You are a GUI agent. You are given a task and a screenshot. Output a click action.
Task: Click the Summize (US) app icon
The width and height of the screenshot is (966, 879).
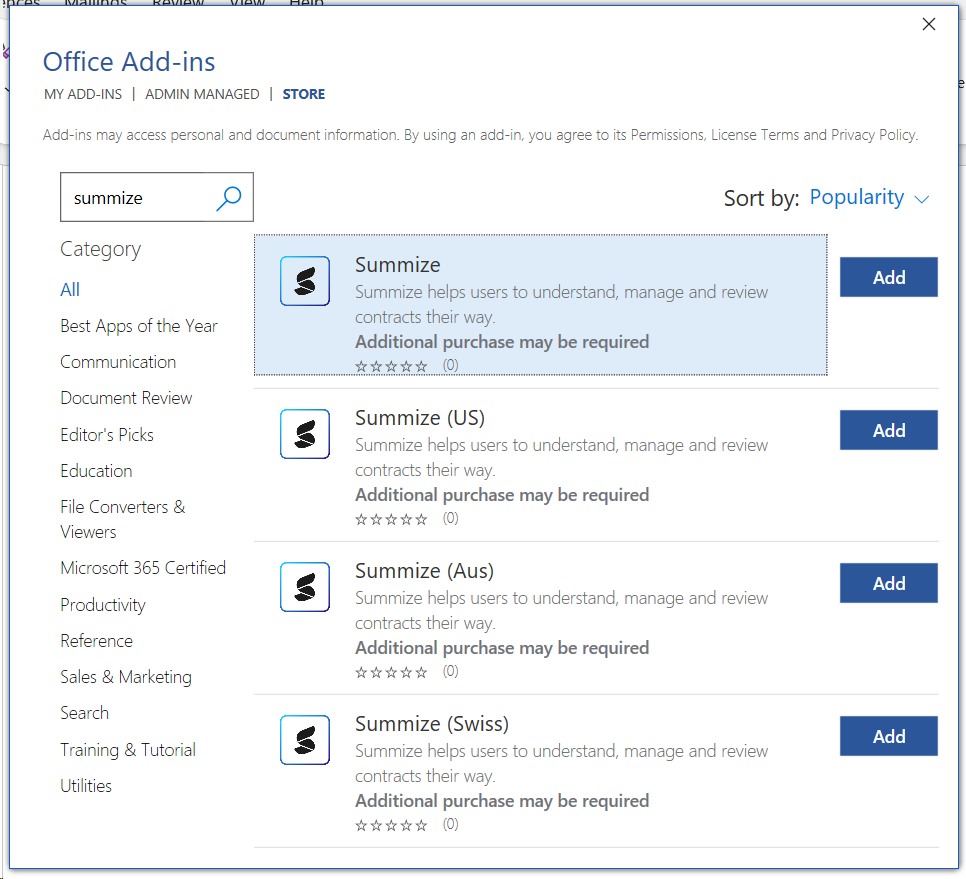click(x=304, y=434)
